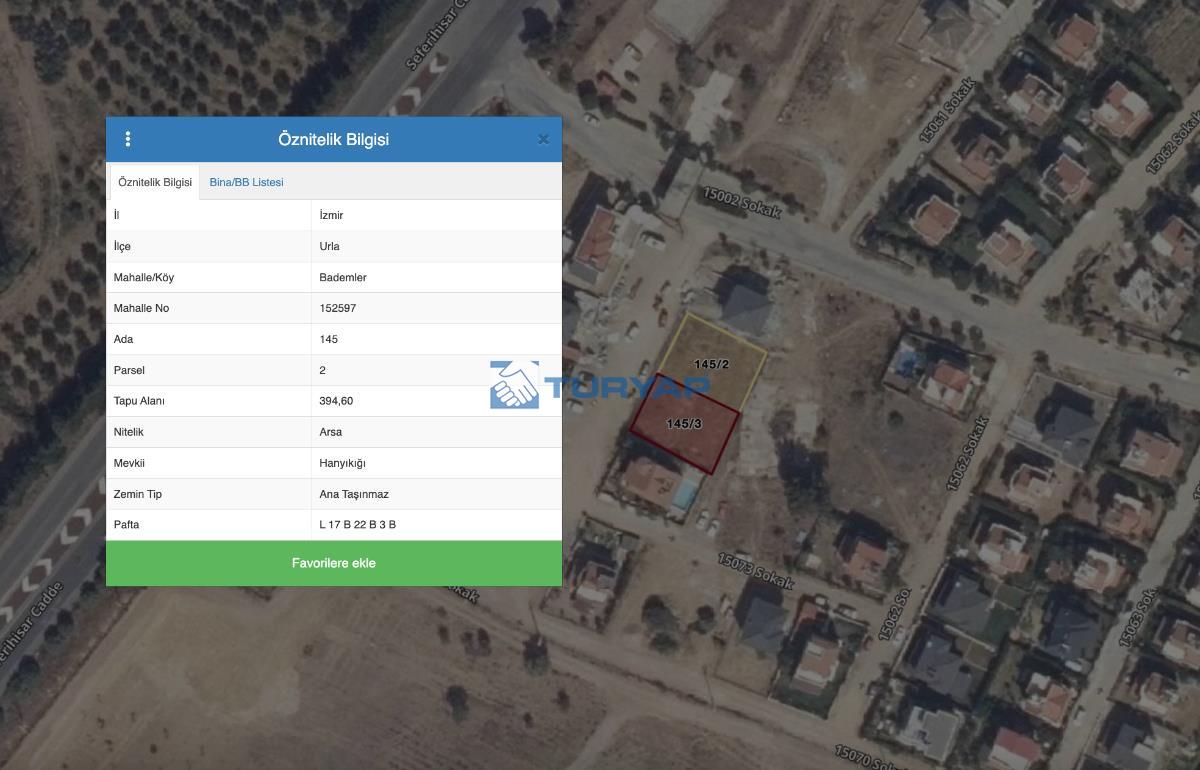Click the Favorilere ekle button

coord(334,563)
